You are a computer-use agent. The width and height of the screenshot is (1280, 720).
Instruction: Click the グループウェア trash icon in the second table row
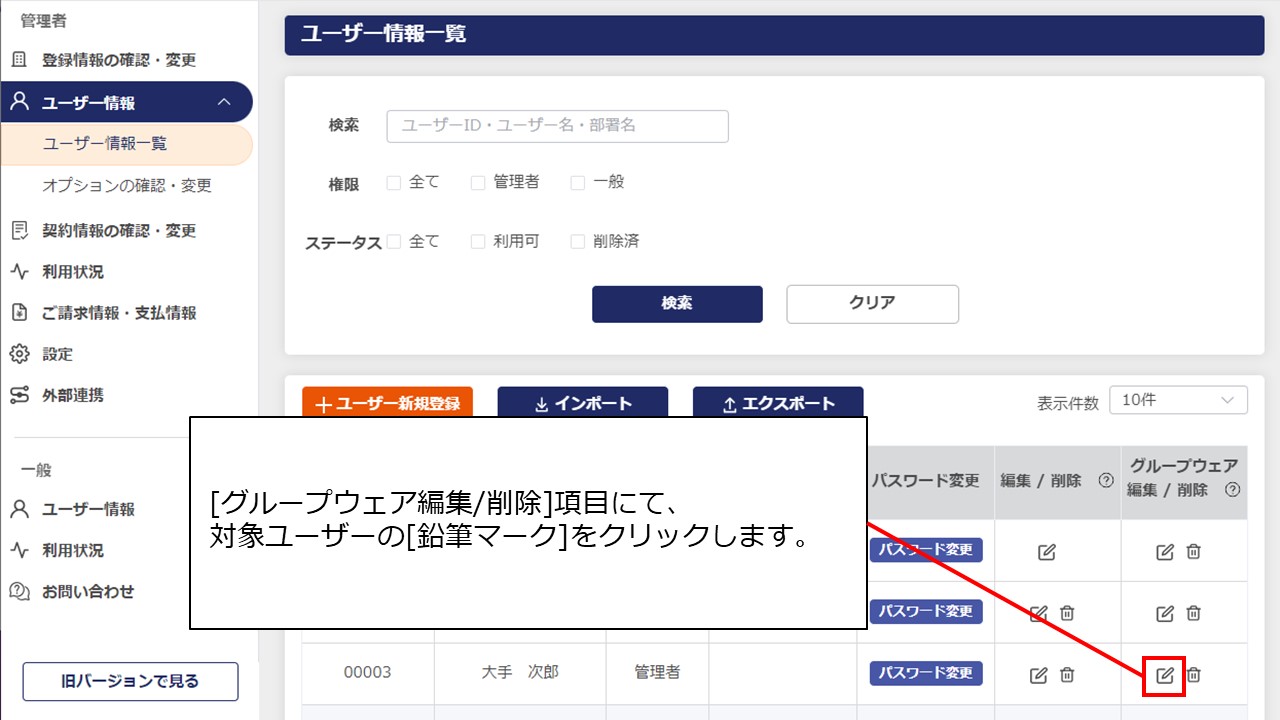[1193, 613]
